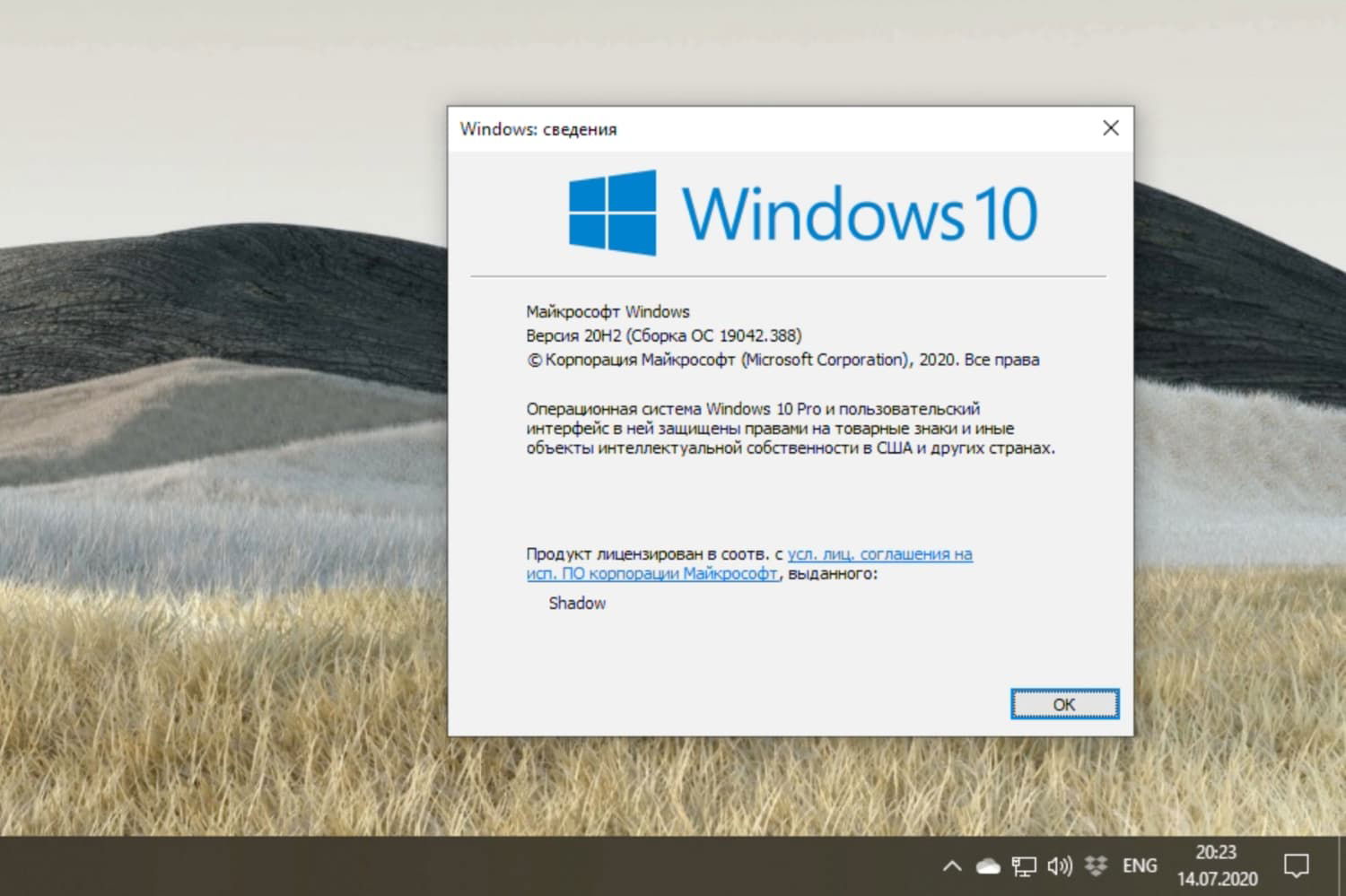This screenshot has width=1346, height=896.
Task: Expand hidden tray icons with the chevron
Action: (951, 866)
